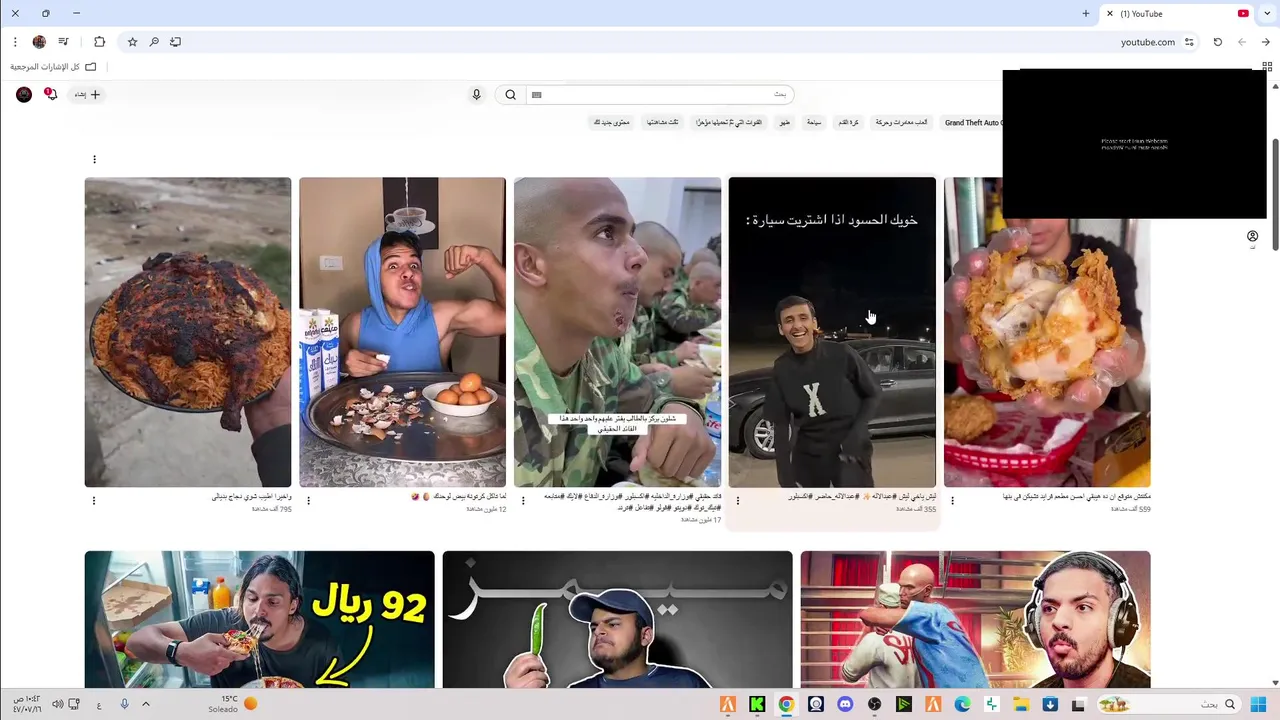Open the soldiers eating Short
This screenshot has height=720, width=1280.
(x=617, y=332)
